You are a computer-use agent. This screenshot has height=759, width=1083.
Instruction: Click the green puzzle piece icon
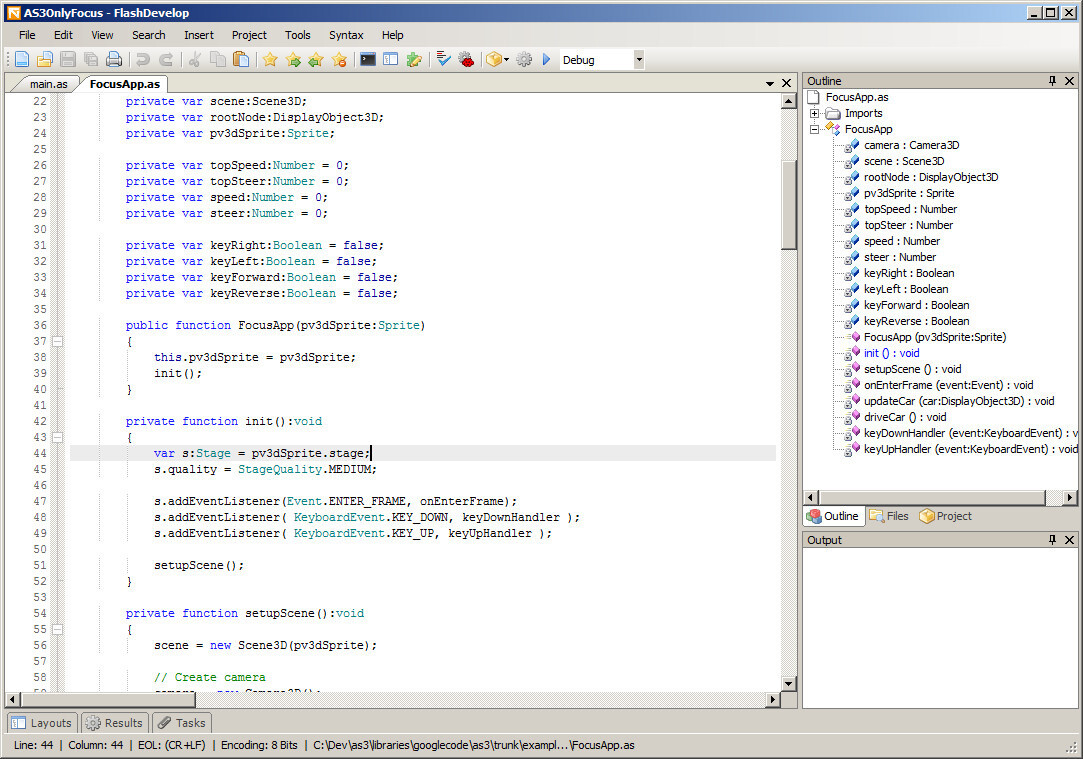point(414,60)
